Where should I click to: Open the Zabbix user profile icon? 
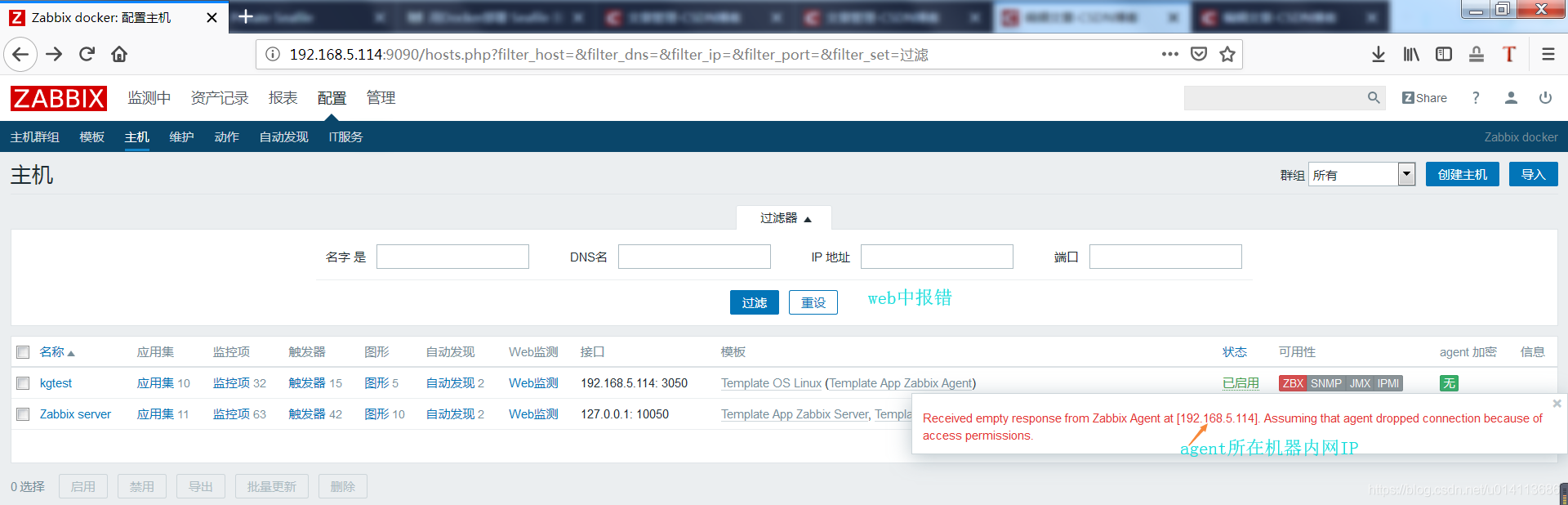(x=1511, y=98)
